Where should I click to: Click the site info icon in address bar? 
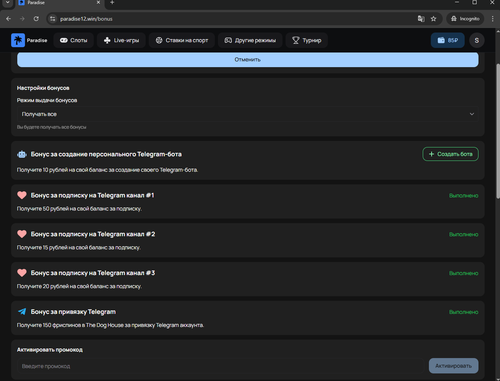click(53, 19)
